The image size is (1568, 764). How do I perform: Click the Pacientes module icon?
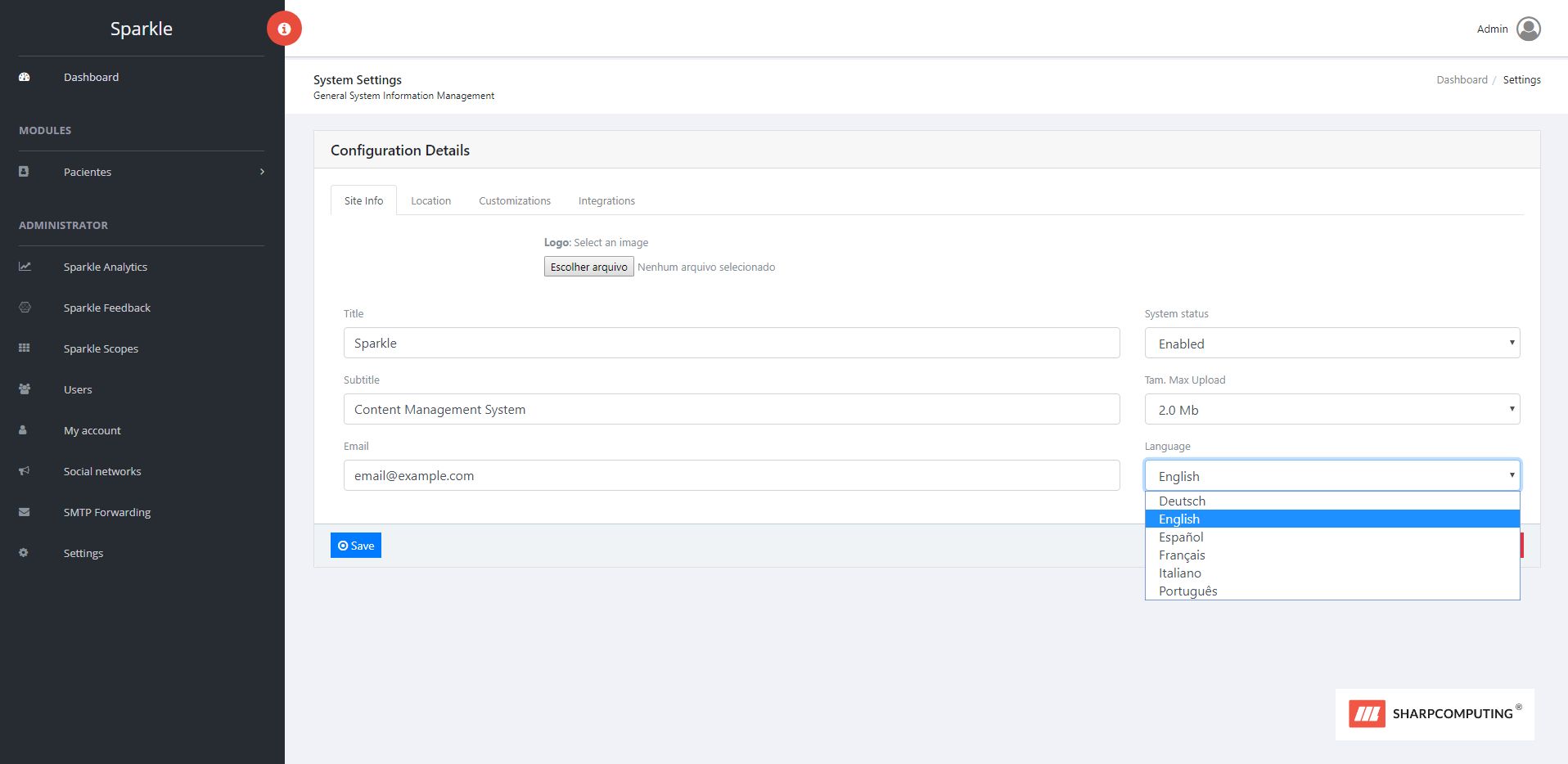pyautogui.click(x=24, y=172)
